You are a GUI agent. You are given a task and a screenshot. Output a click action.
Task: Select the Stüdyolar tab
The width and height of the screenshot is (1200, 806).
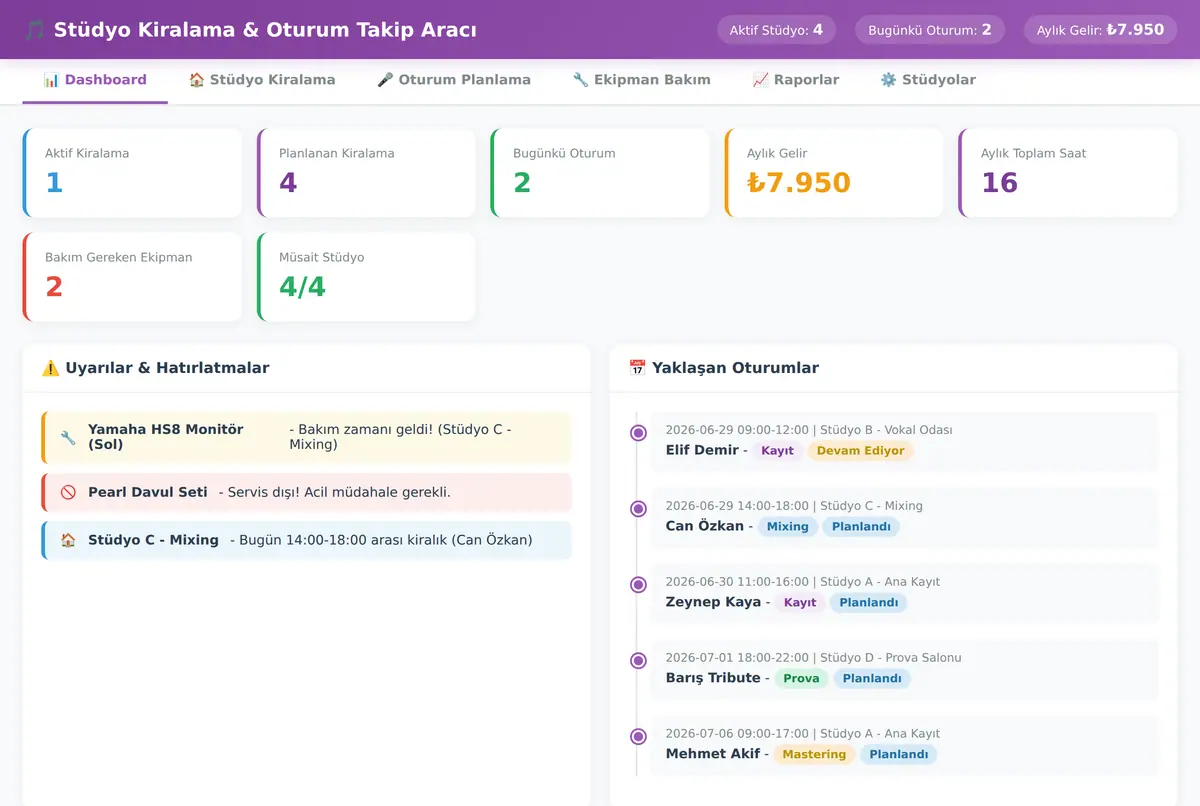click(928, 80)
